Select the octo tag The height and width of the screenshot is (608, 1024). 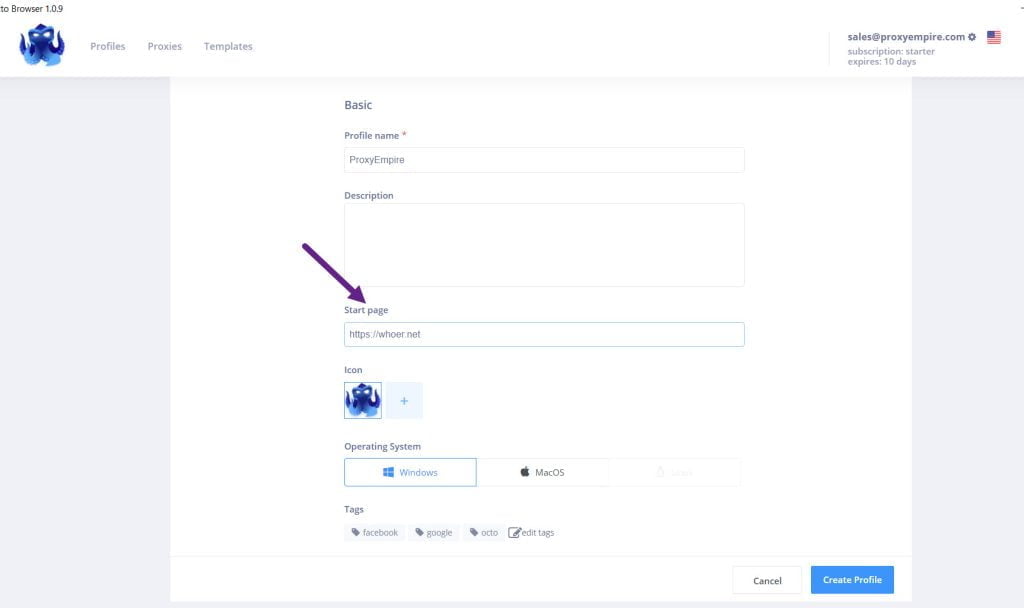point(483,532)
